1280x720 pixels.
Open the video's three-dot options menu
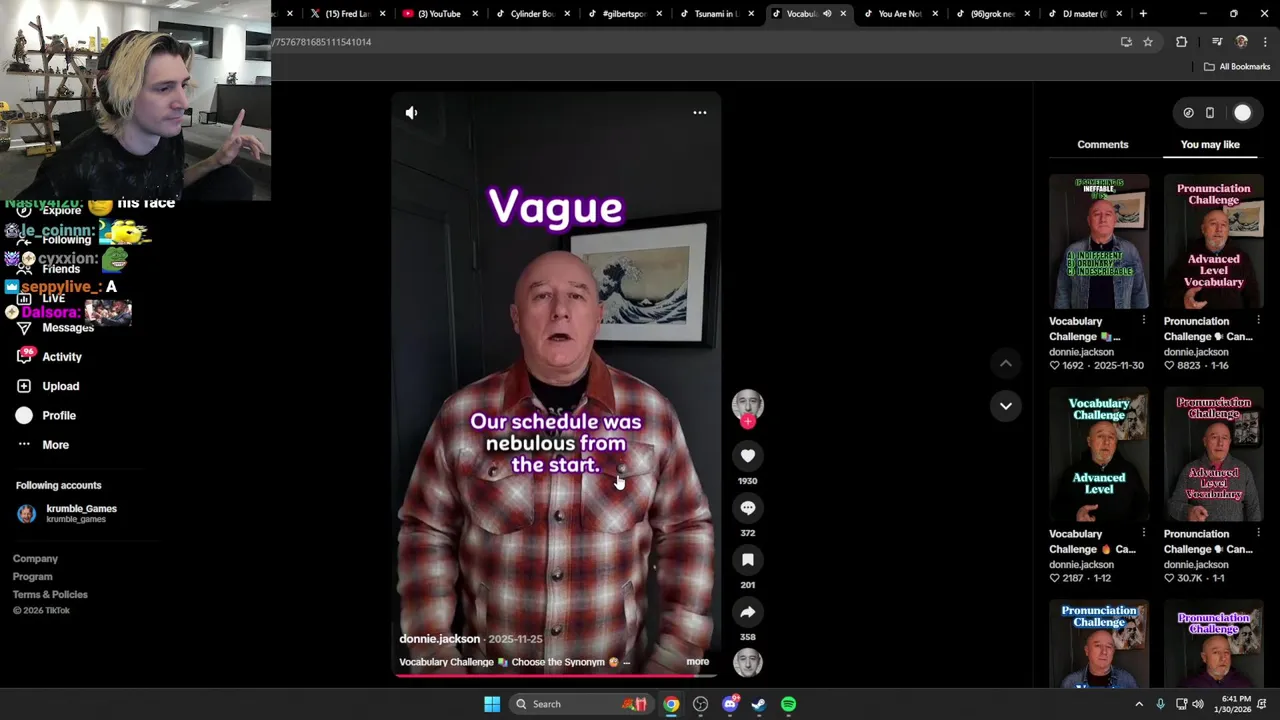click(x=700, y=112)
